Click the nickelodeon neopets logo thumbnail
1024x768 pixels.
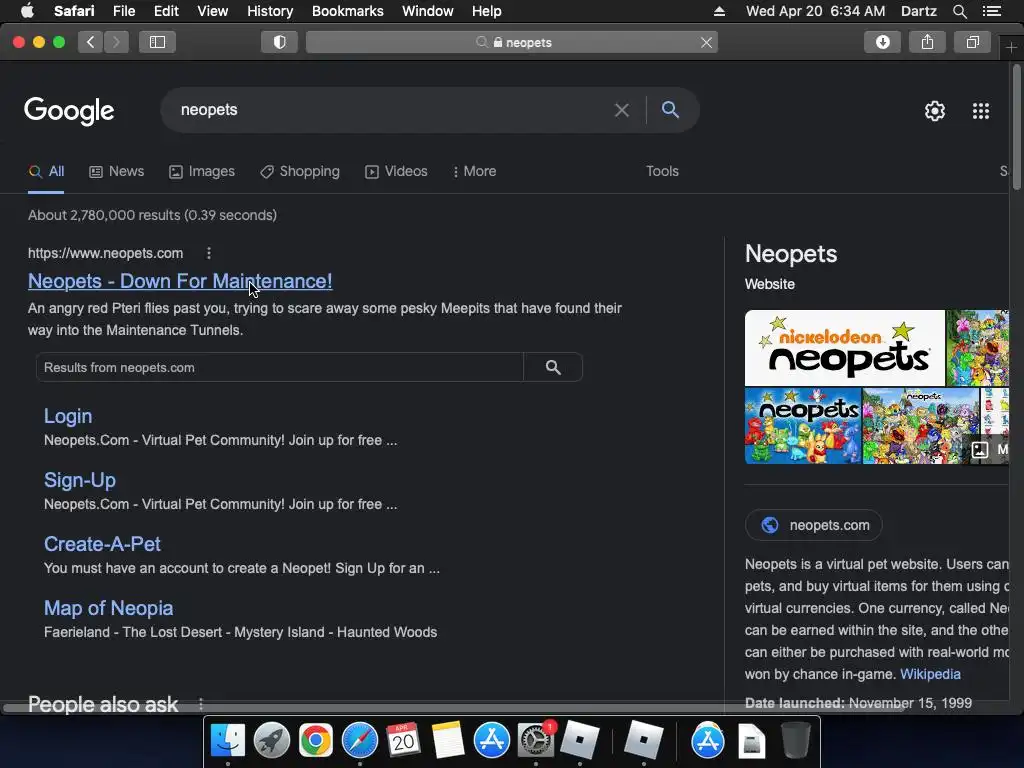coord(845,348)
